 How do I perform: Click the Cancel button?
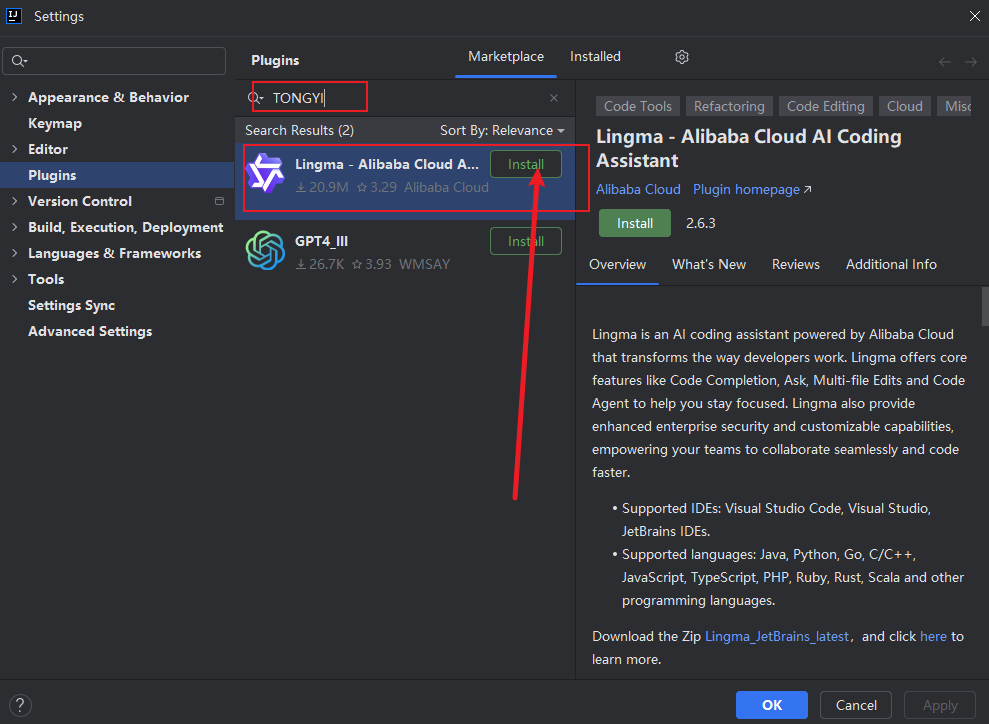coord(856,705)
